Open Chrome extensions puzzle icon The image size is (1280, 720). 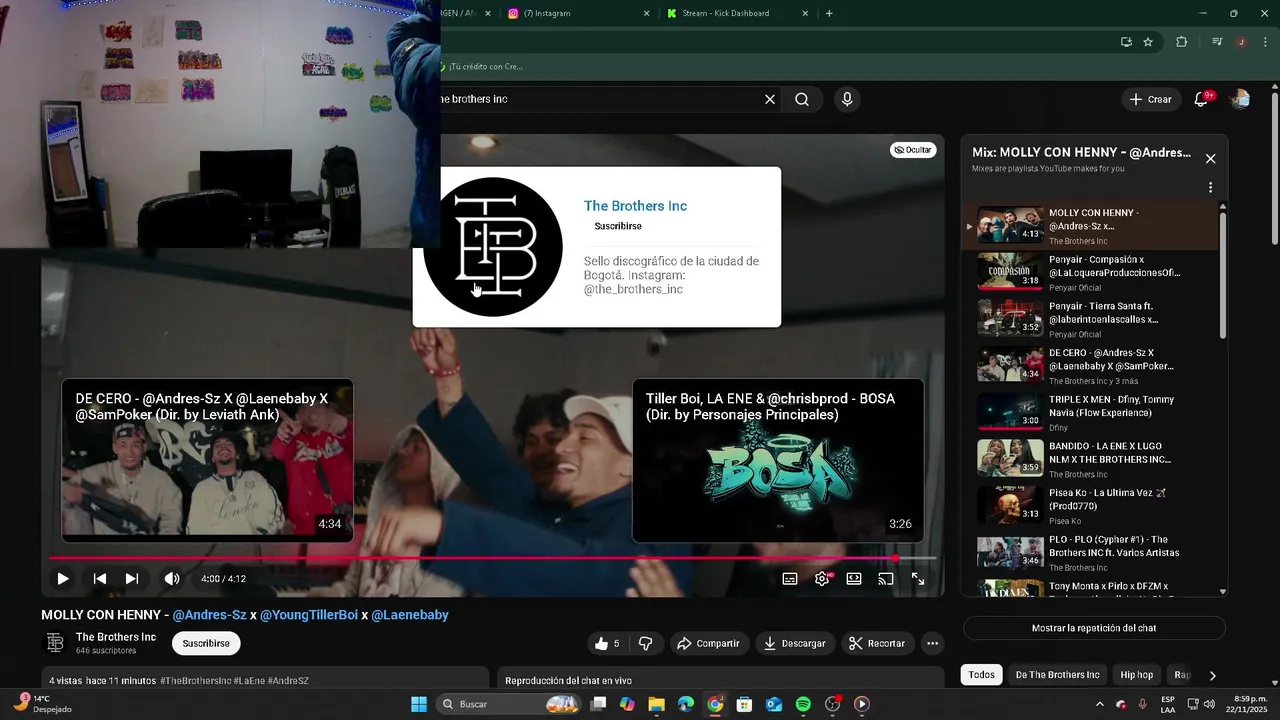(1182, 42)
